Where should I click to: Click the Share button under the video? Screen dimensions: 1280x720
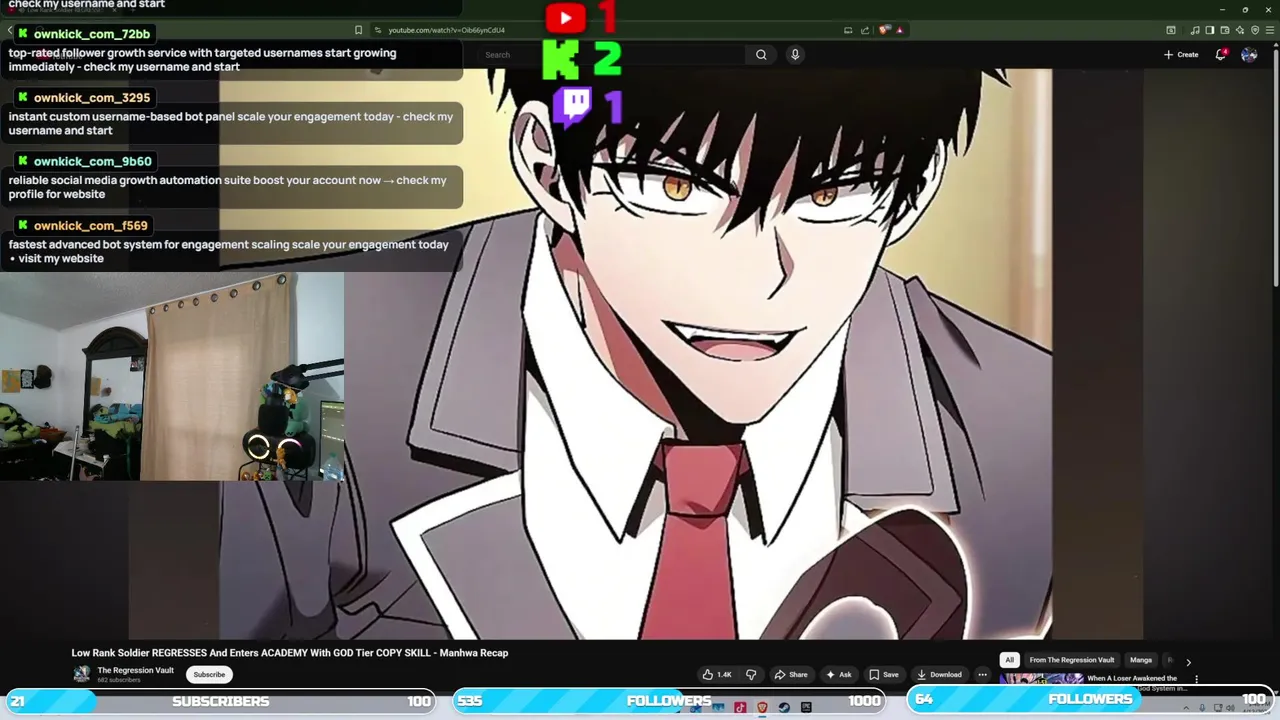[x=791, y=674]
